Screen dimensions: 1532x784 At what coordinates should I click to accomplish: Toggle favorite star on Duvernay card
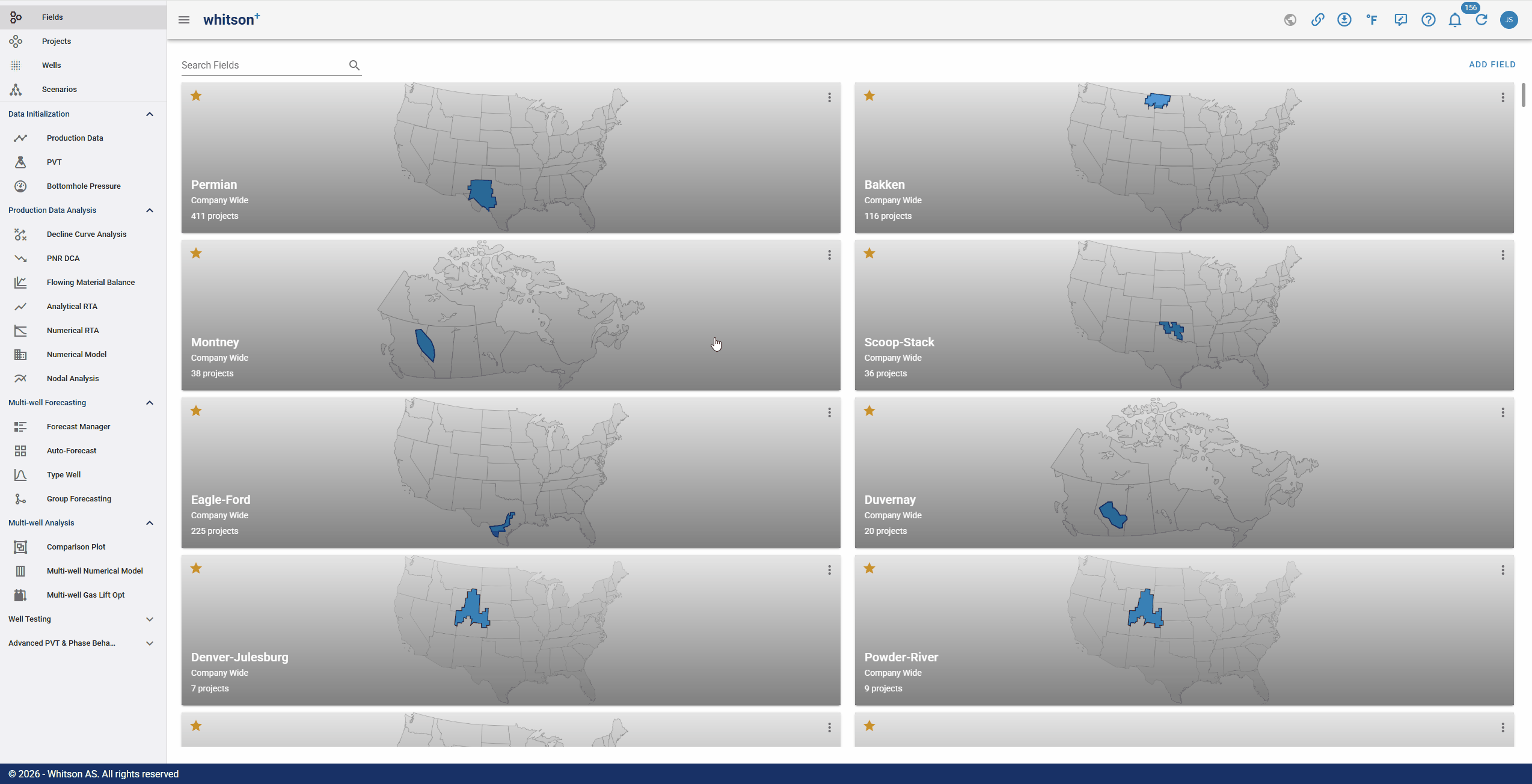coord(869,411)
